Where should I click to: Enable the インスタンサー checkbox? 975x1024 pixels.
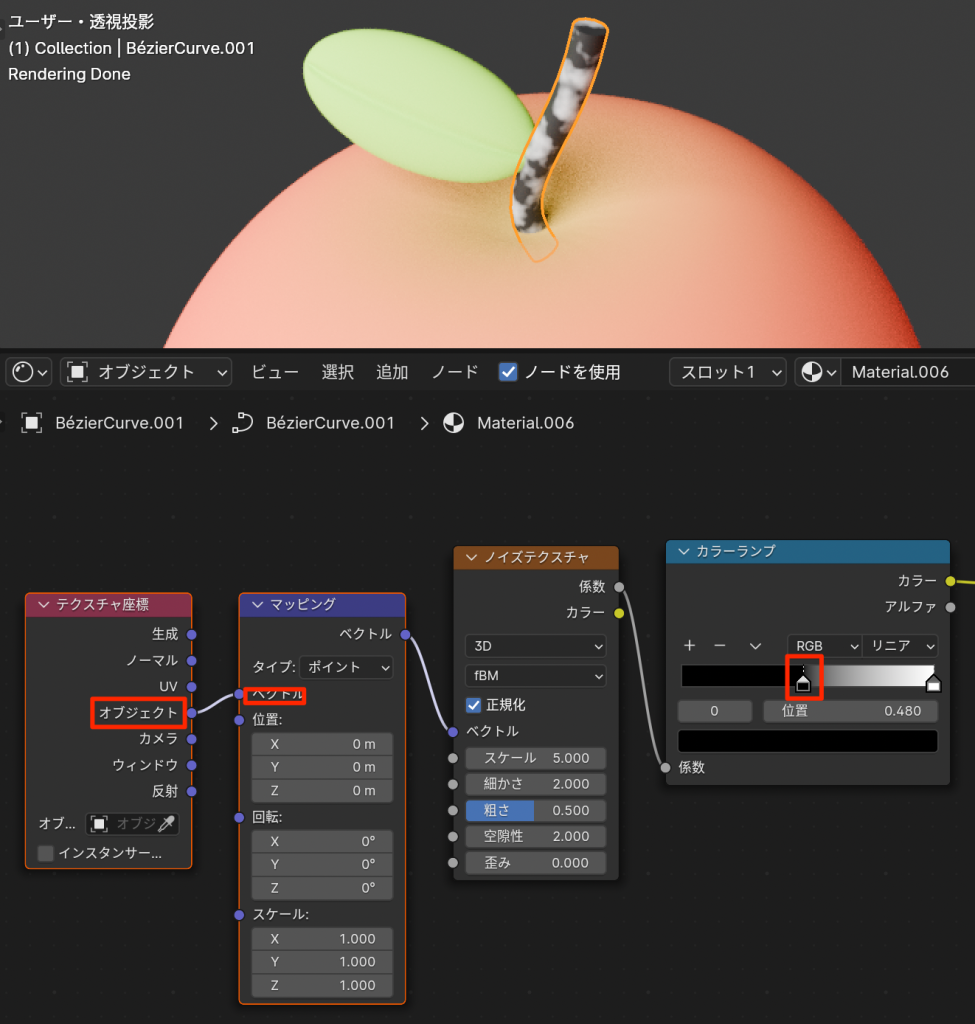[x=46, y=853]
